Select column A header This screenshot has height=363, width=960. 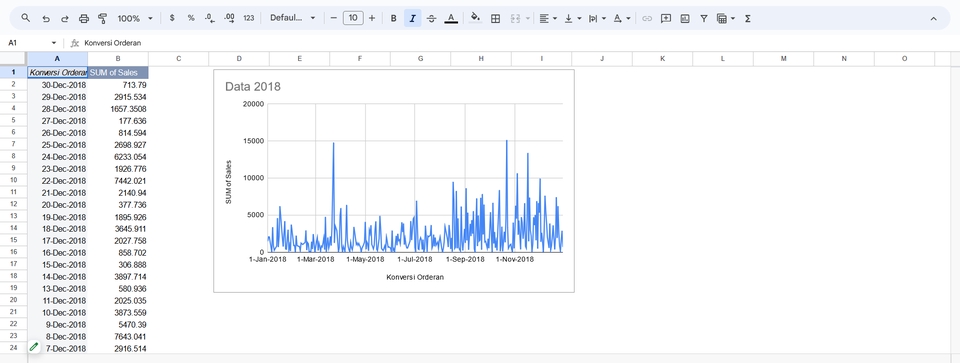click(x=57, y=59)
